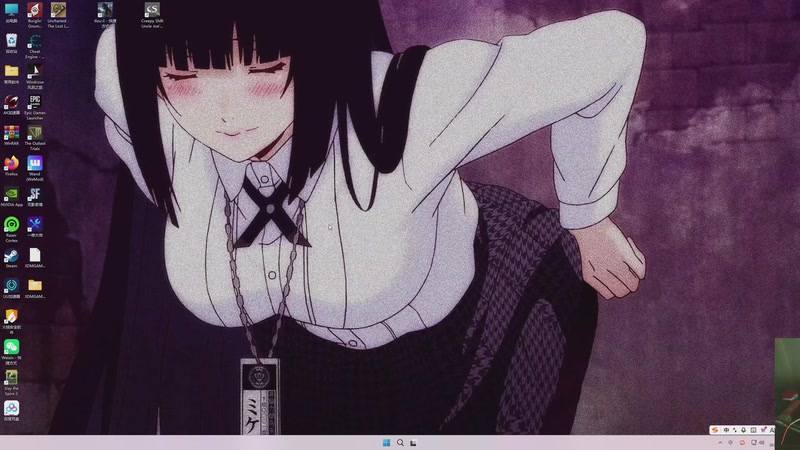Launch The Outlast Trials shortcut
This screenshot has width=800, height=450.
(35, 138)
